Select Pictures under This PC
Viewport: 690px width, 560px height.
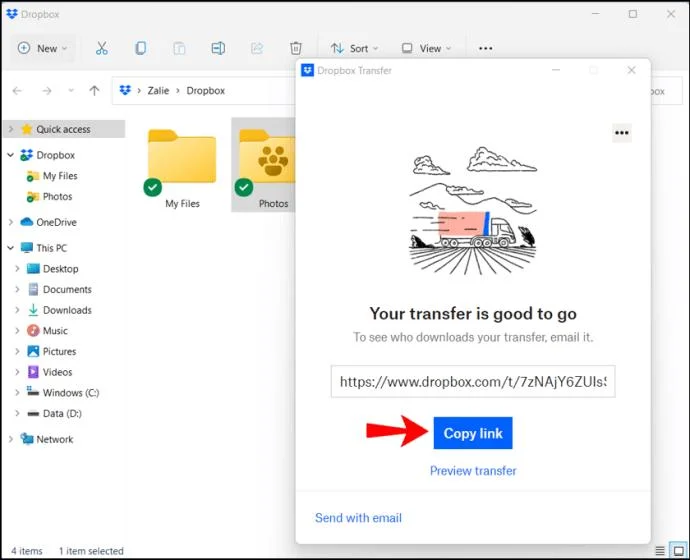(x=59, y=351)
